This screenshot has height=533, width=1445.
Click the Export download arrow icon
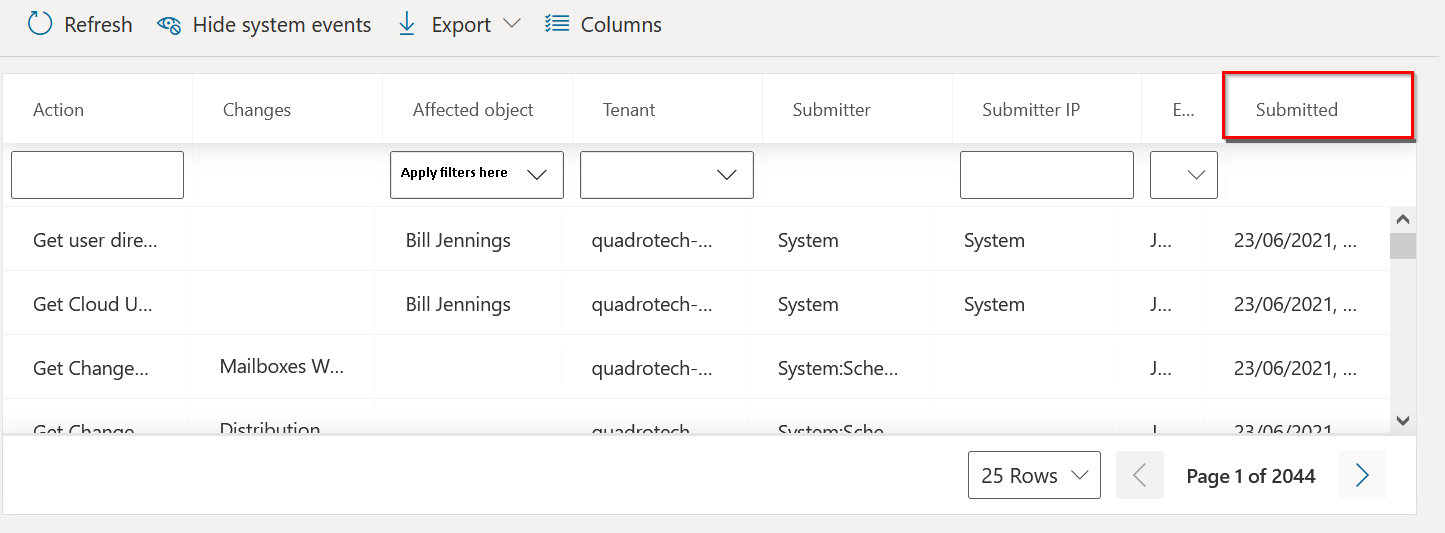(407, 24)
